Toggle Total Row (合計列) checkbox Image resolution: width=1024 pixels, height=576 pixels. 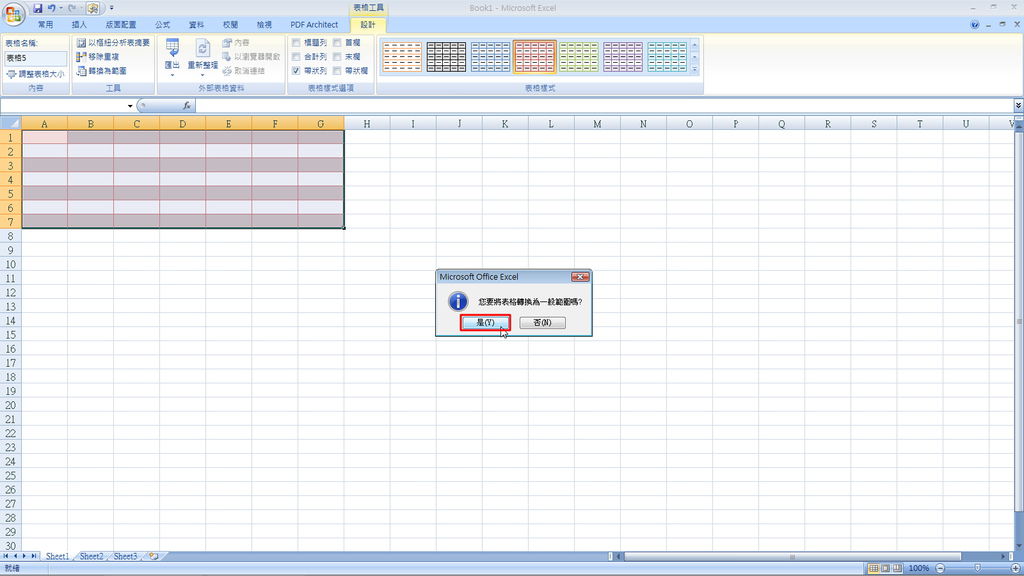(296, 57)
